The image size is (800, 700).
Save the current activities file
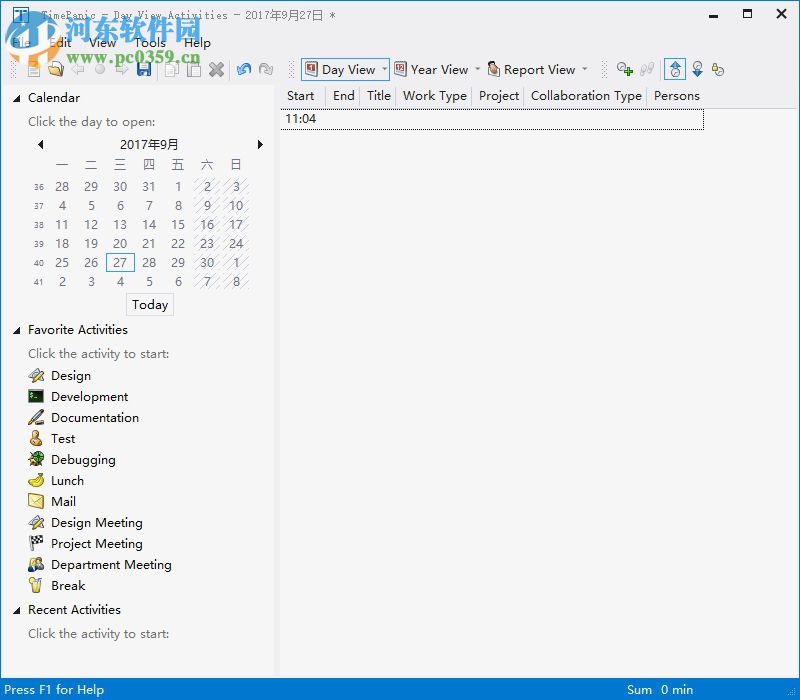tap(143, 69)
